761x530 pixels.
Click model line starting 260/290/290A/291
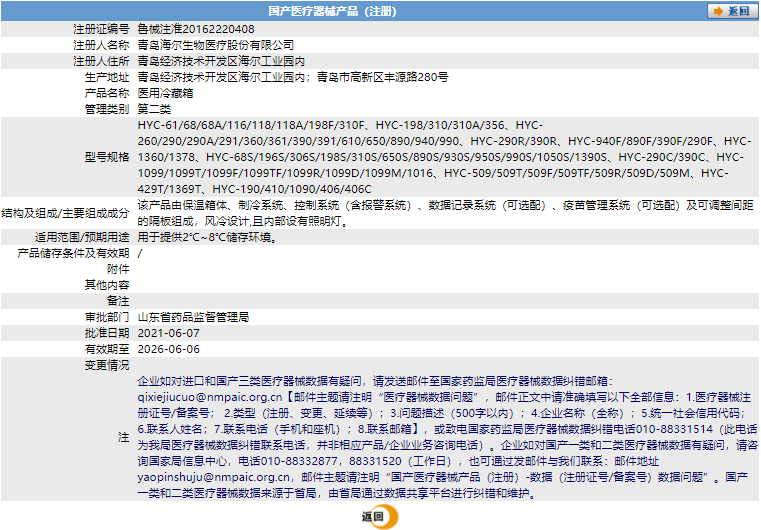(x=445, y=141)
